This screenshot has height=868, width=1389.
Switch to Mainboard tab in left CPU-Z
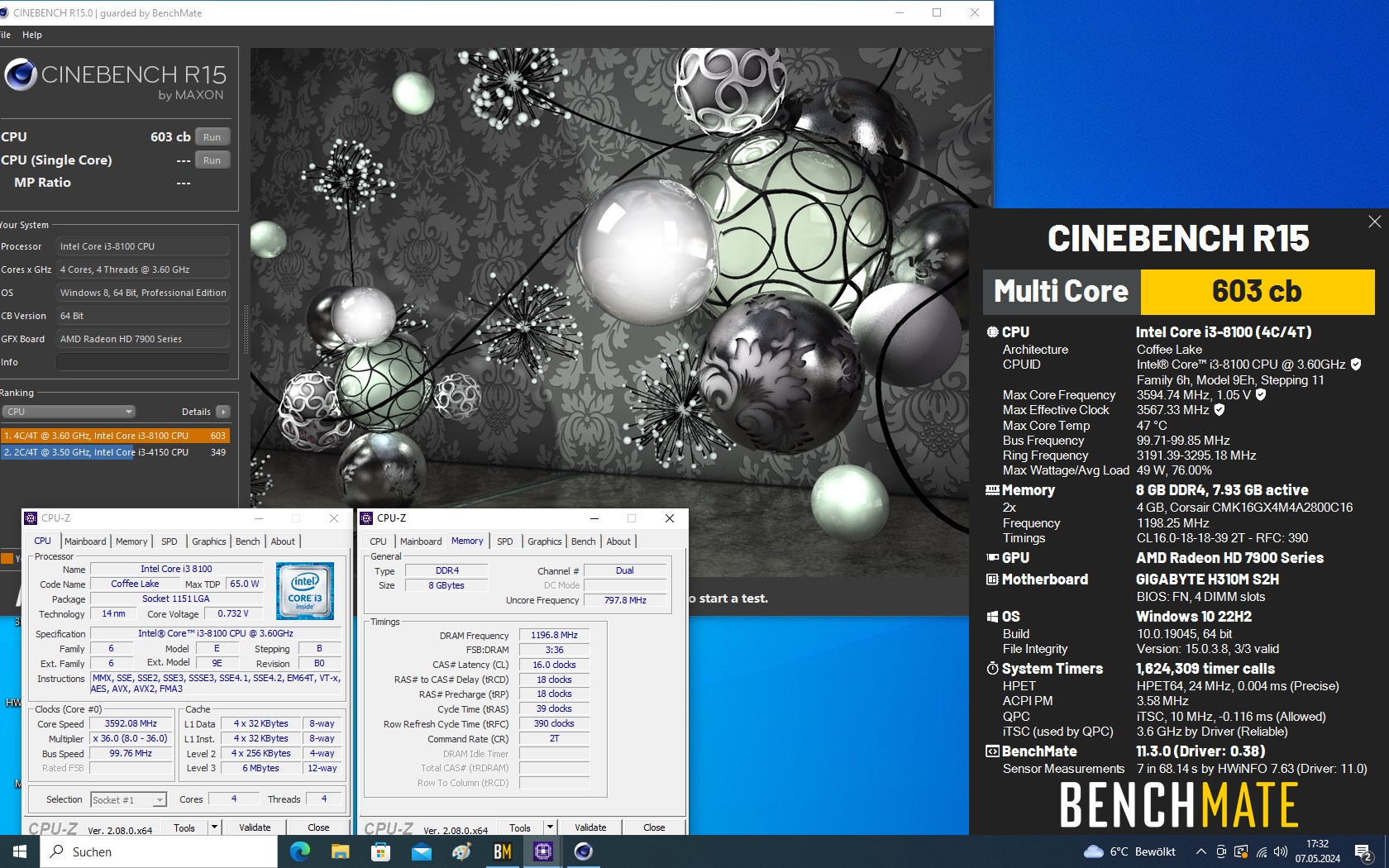click(x=85, y=541)
